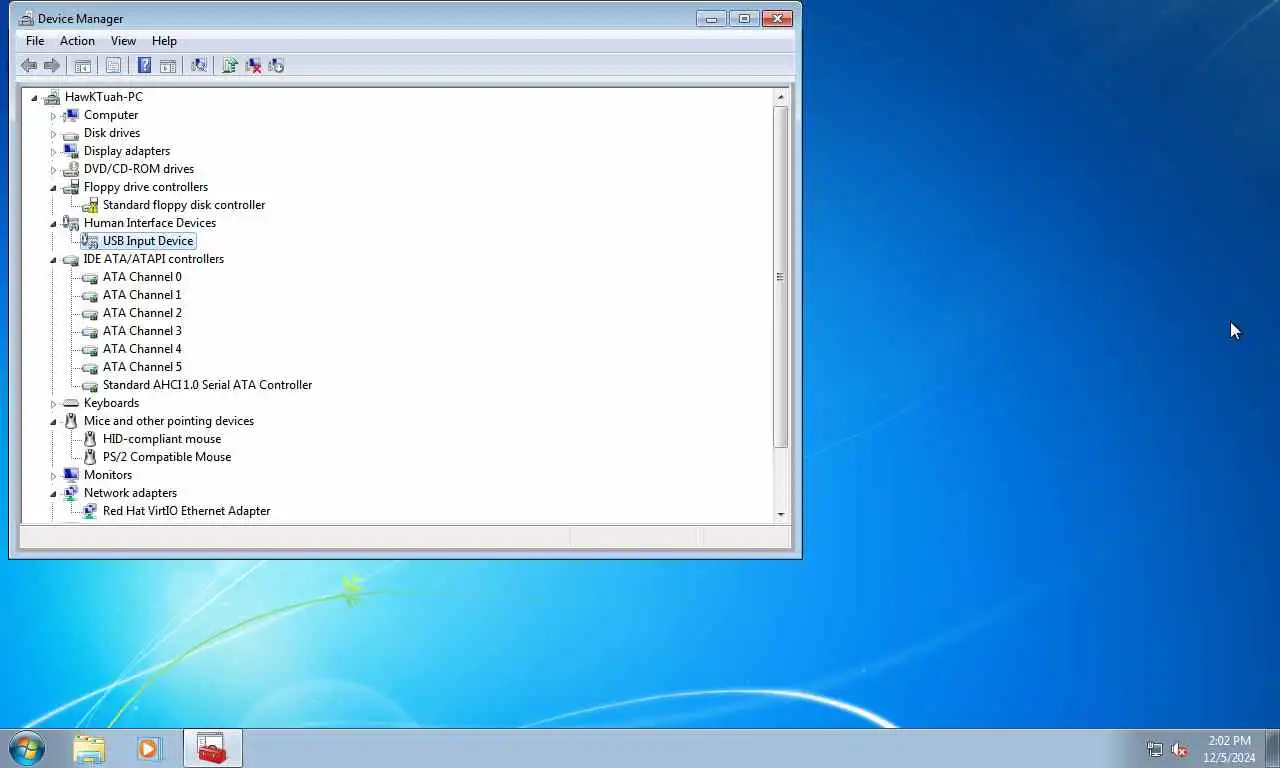The height and width of the screenshot is (768, 1280).
Task: Collapse the Floppy drive controllers category
Action: coord(54,188)
